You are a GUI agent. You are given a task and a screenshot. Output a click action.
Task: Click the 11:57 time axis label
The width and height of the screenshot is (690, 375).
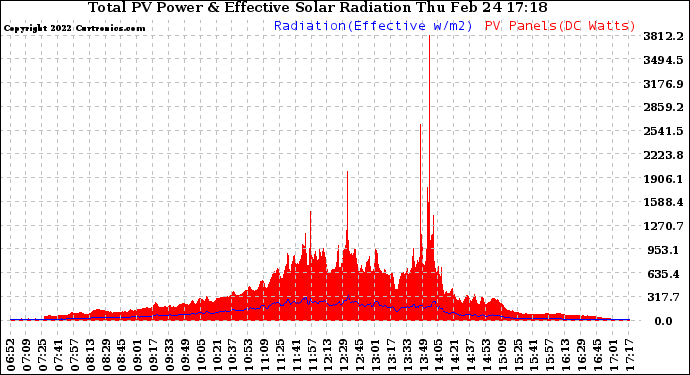[x=312, y=355]
